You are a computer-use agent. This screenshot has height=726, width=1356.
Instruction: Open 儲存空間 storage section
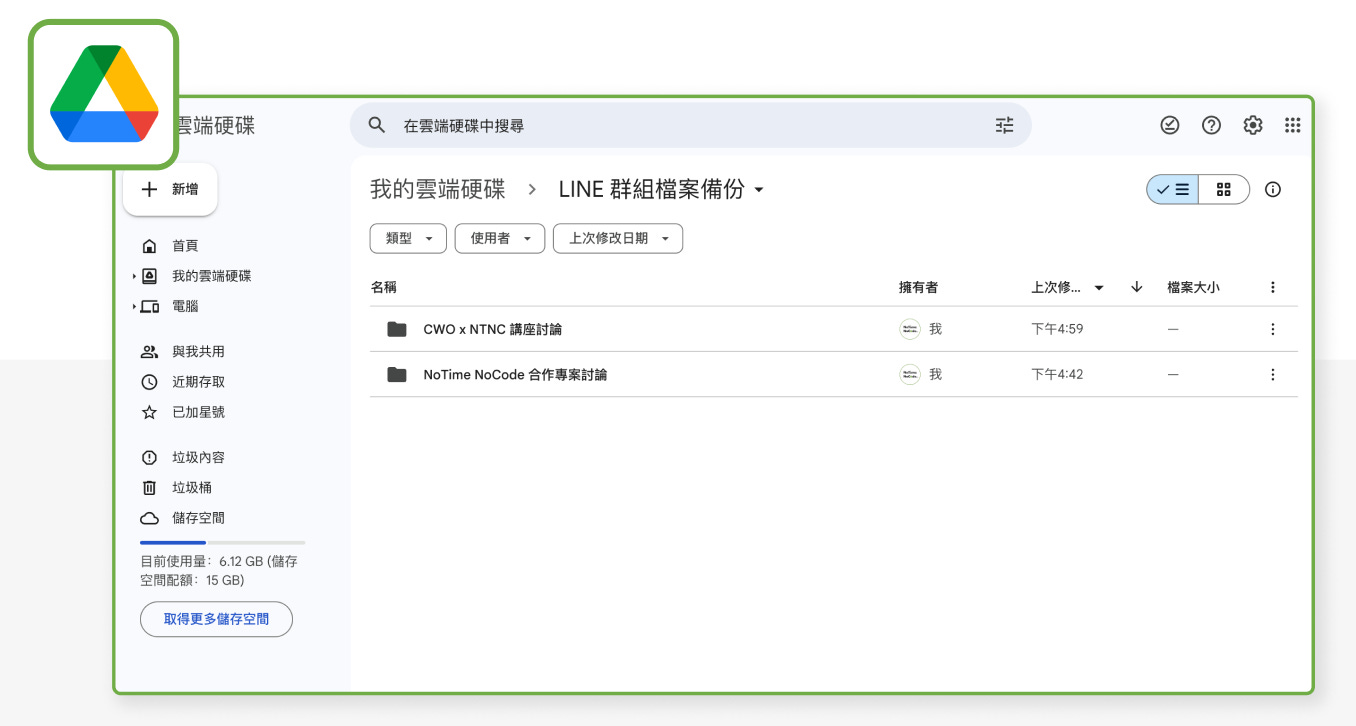pos(198,518)
